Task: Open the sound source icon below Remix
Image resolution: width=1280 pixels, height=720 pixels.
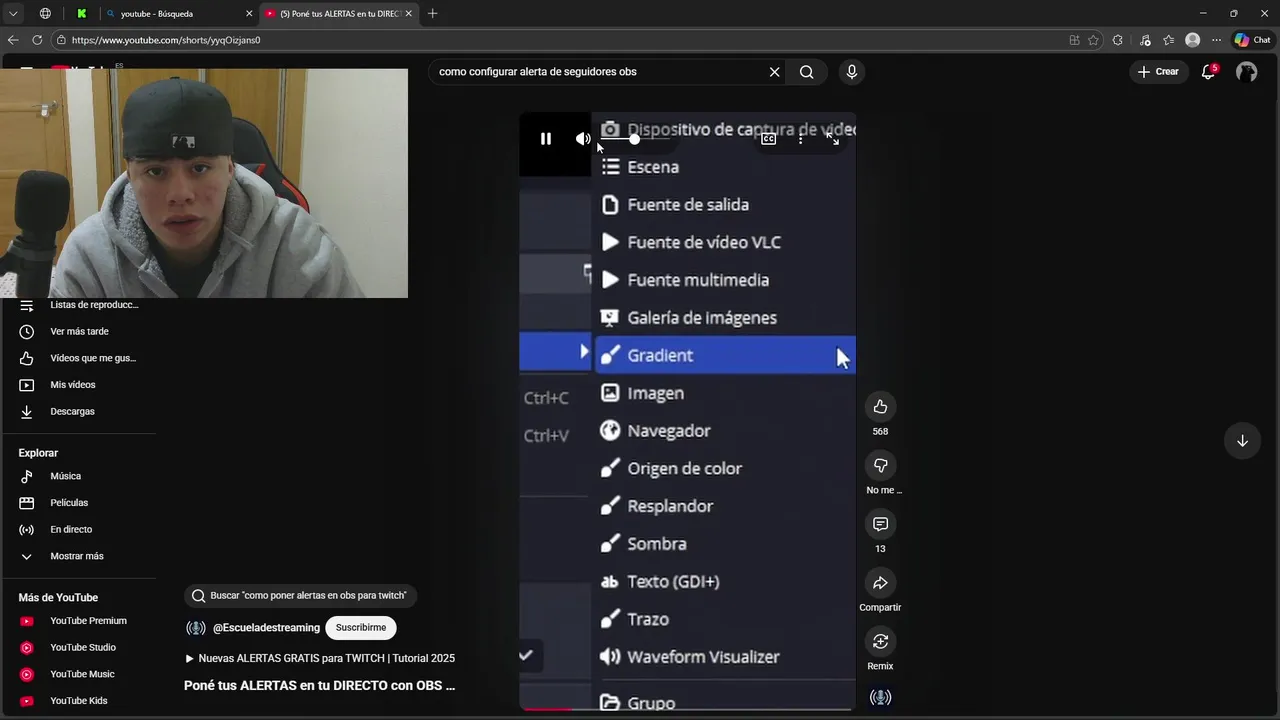Action: coord(880,697)
